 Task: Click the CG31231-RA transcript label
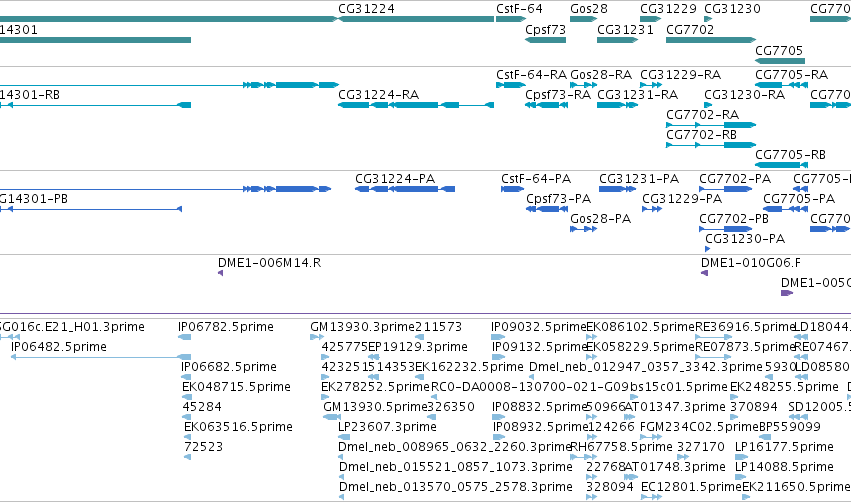click(637, 94)
